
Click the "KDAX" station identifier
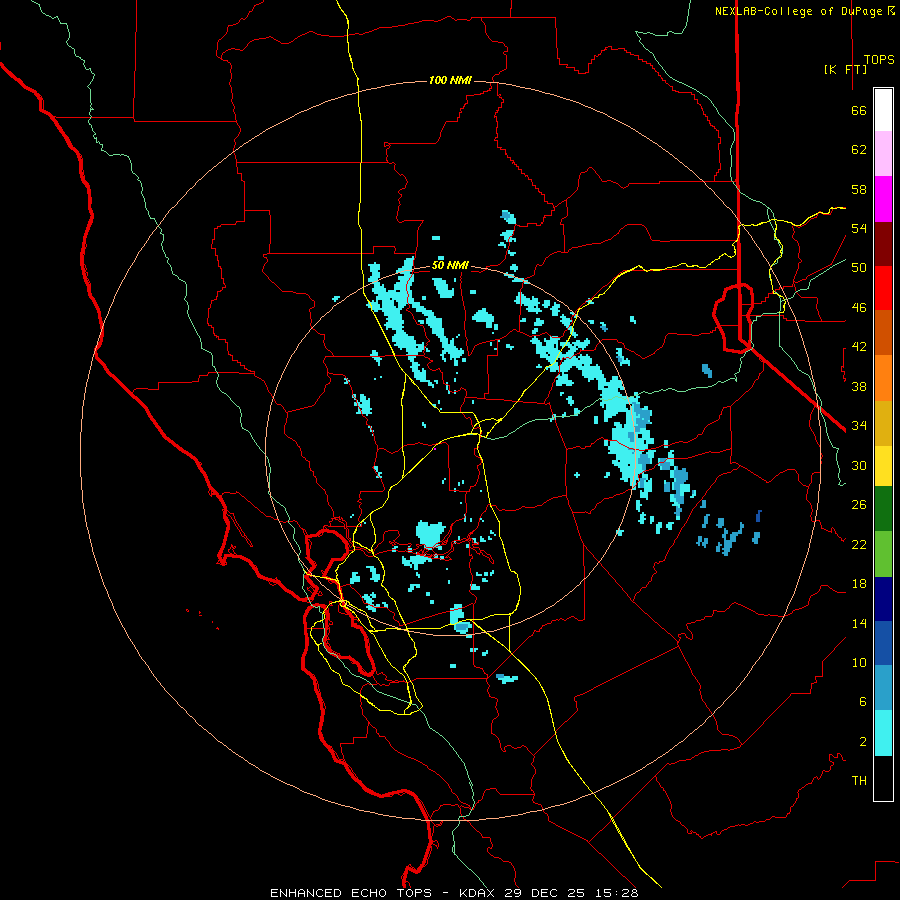click(x=478, y=893)
